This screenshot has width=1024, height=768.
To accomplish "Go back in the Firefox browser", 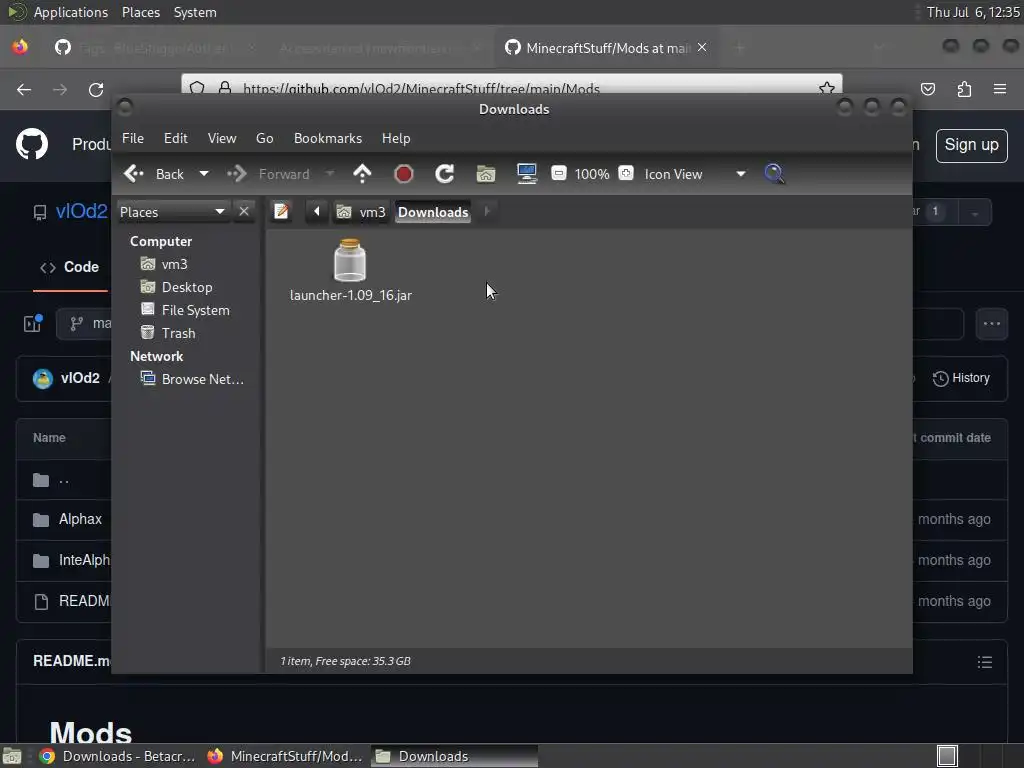I will tap(24, 89).
